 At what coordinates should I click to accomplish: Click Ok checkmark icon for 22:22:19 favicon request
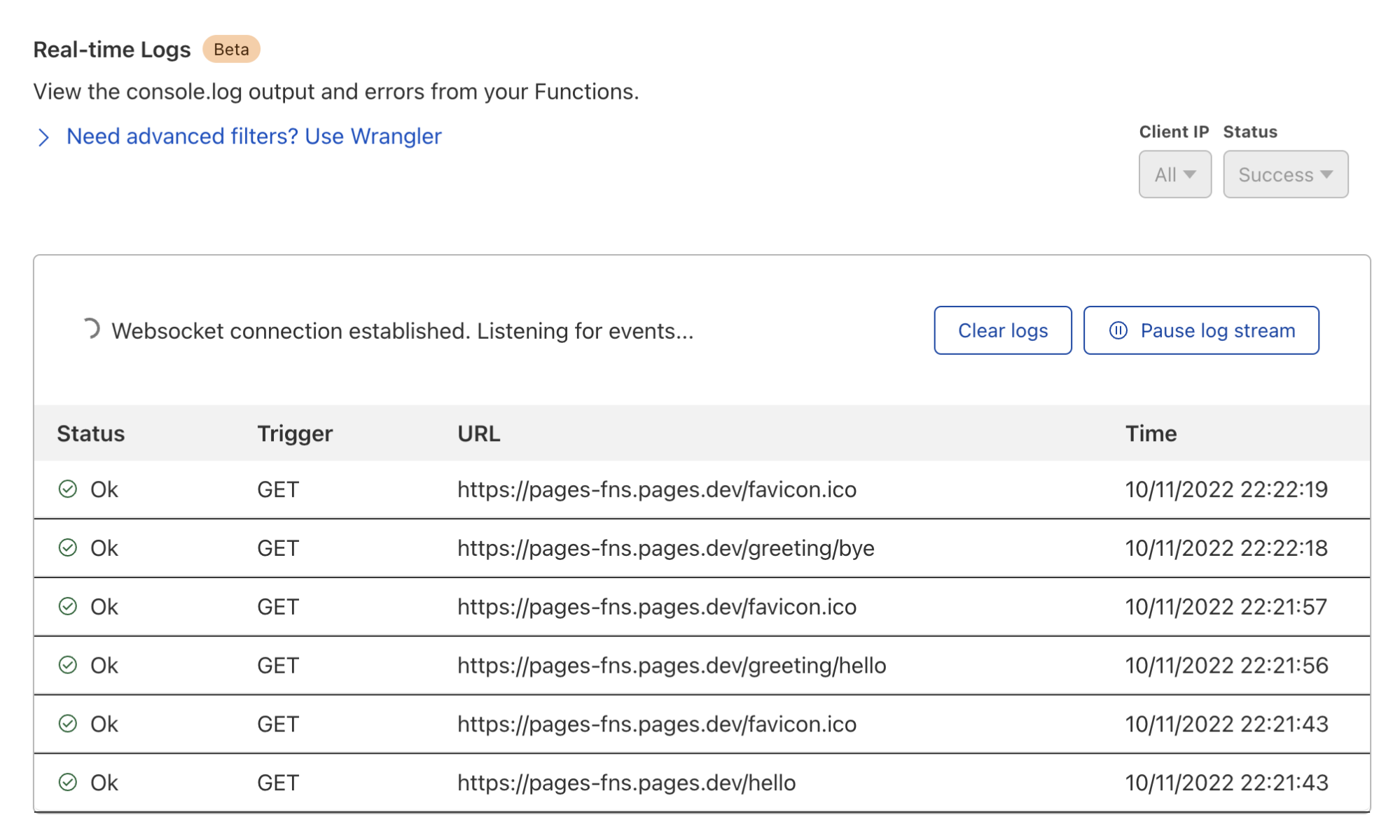[68, 489]
